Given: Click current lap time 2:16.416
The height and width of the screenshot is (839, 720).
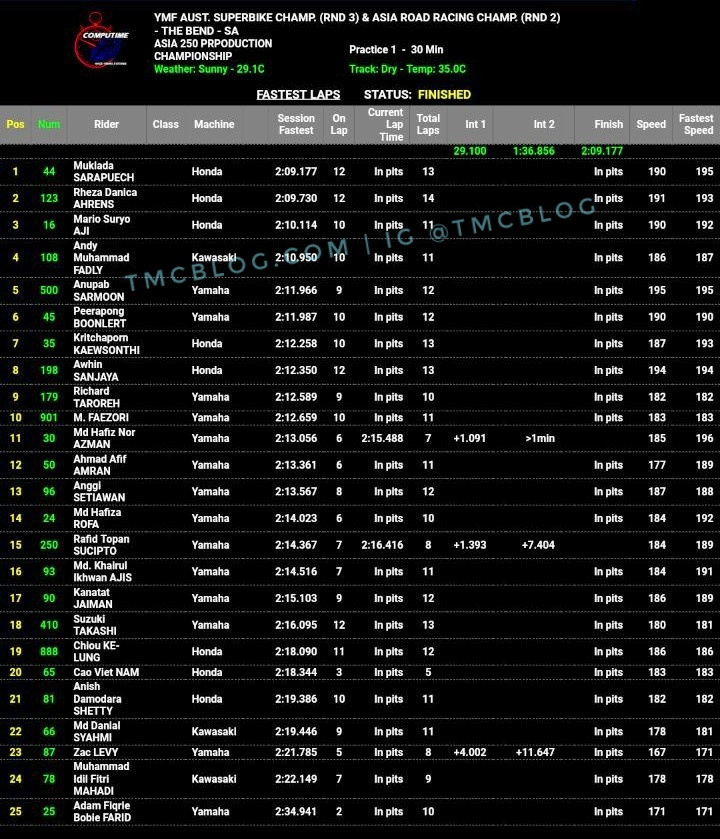Looking at the screenshot, I should [x=382, y=545].
